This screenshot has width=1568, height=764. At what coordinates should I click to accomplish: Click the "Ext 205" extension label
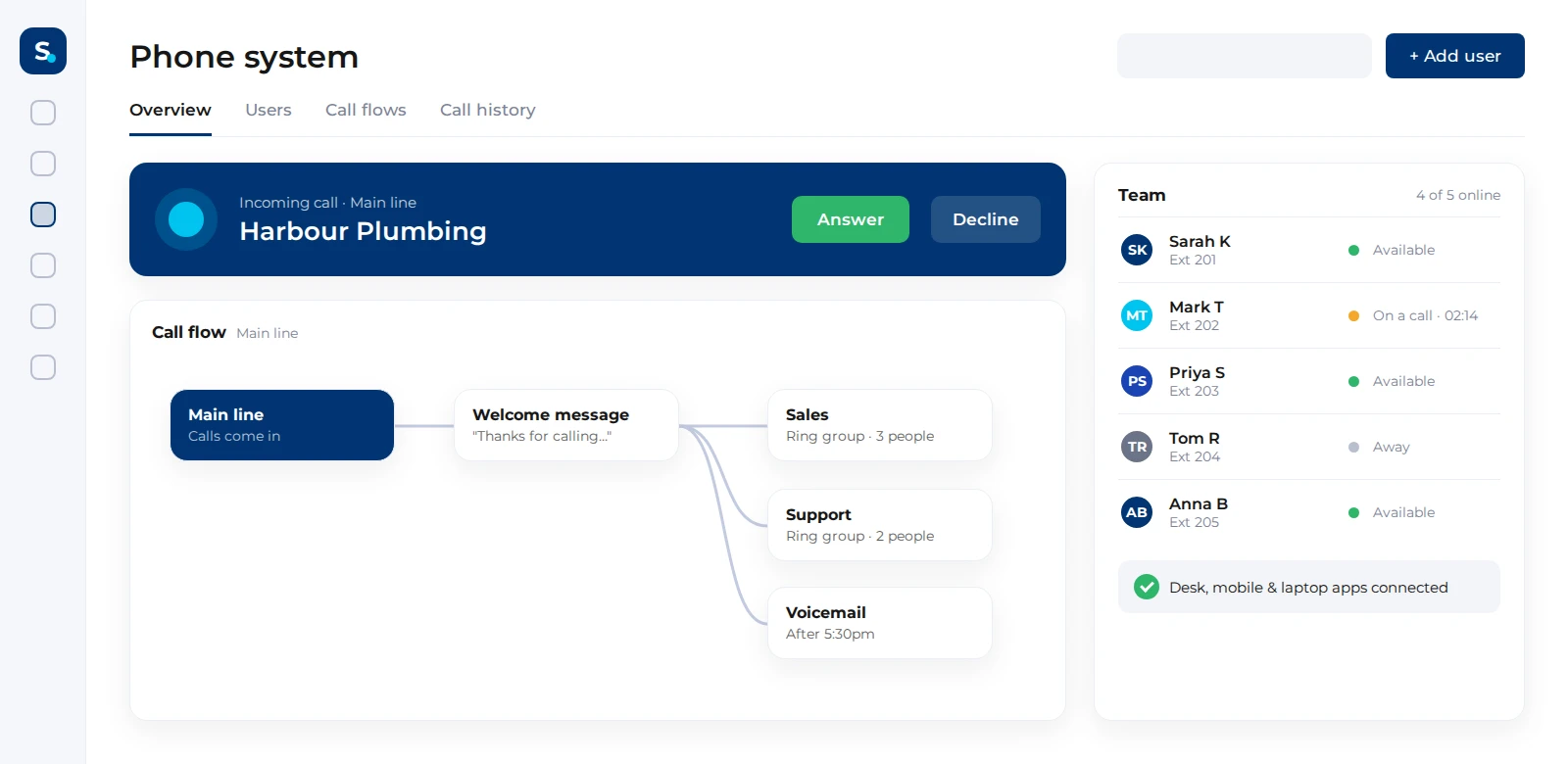click(1194, 522)
